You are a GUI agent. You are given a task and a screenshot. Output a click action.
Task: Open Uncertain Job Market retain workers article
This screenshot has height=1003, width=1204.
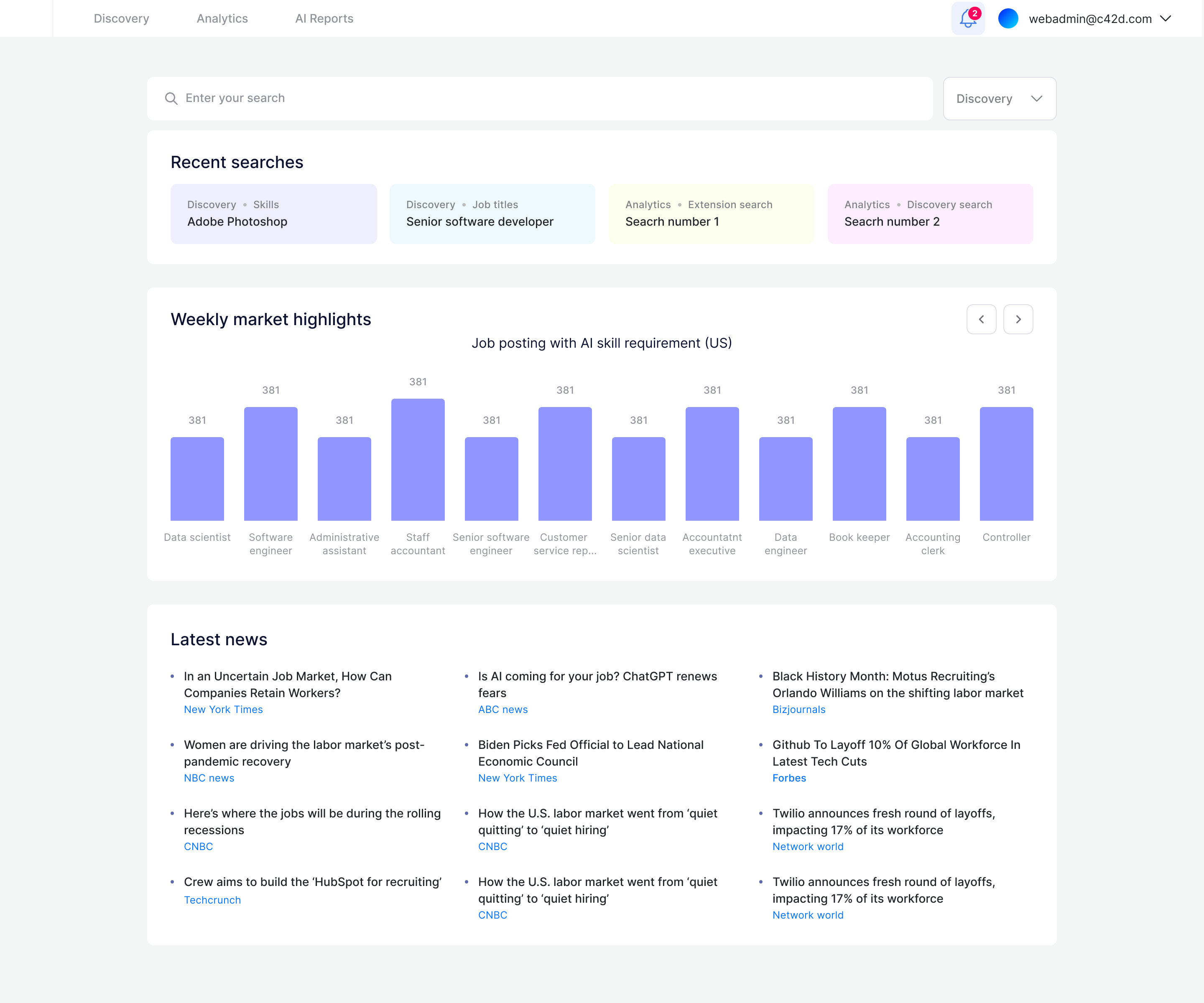[x=288, y=684]
